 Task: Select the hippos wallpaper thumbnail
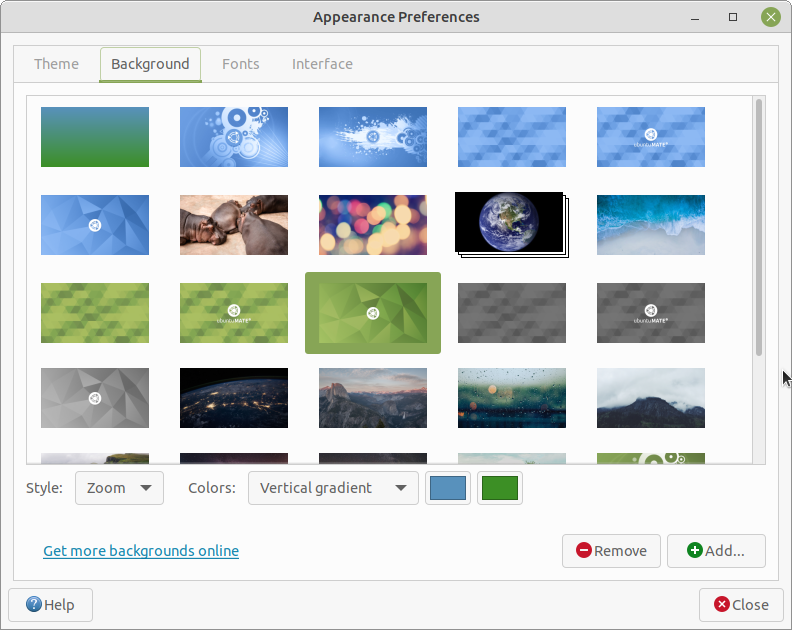click(234, 225)
